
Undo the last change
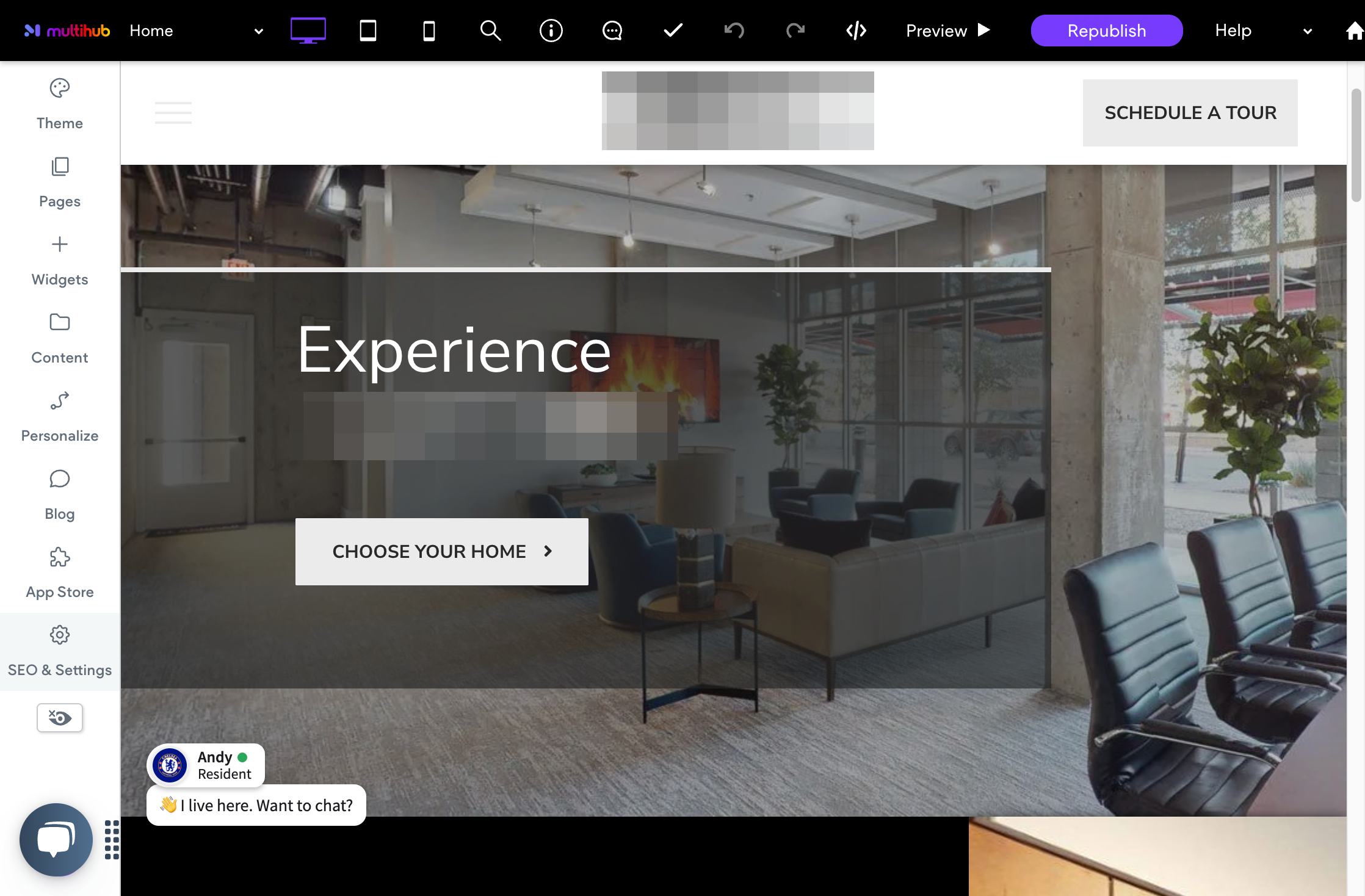(734, 31)
